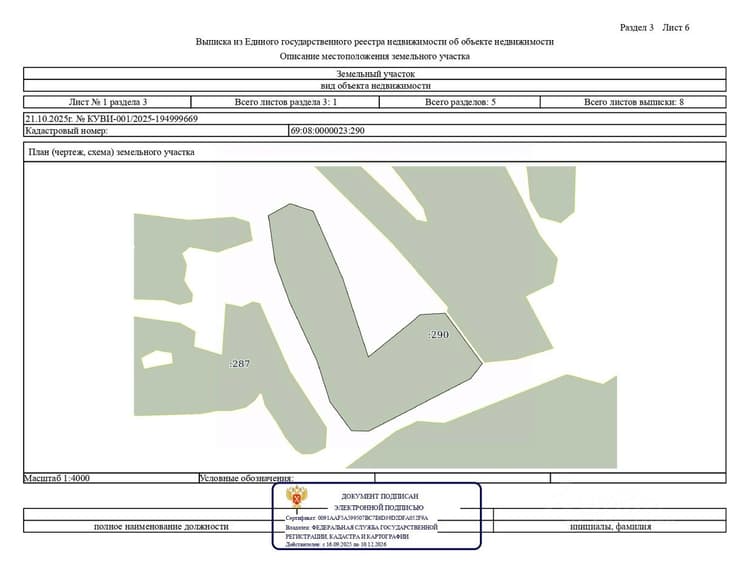Click request number КУВИ-001/2025-194999669

pos(137,119)
